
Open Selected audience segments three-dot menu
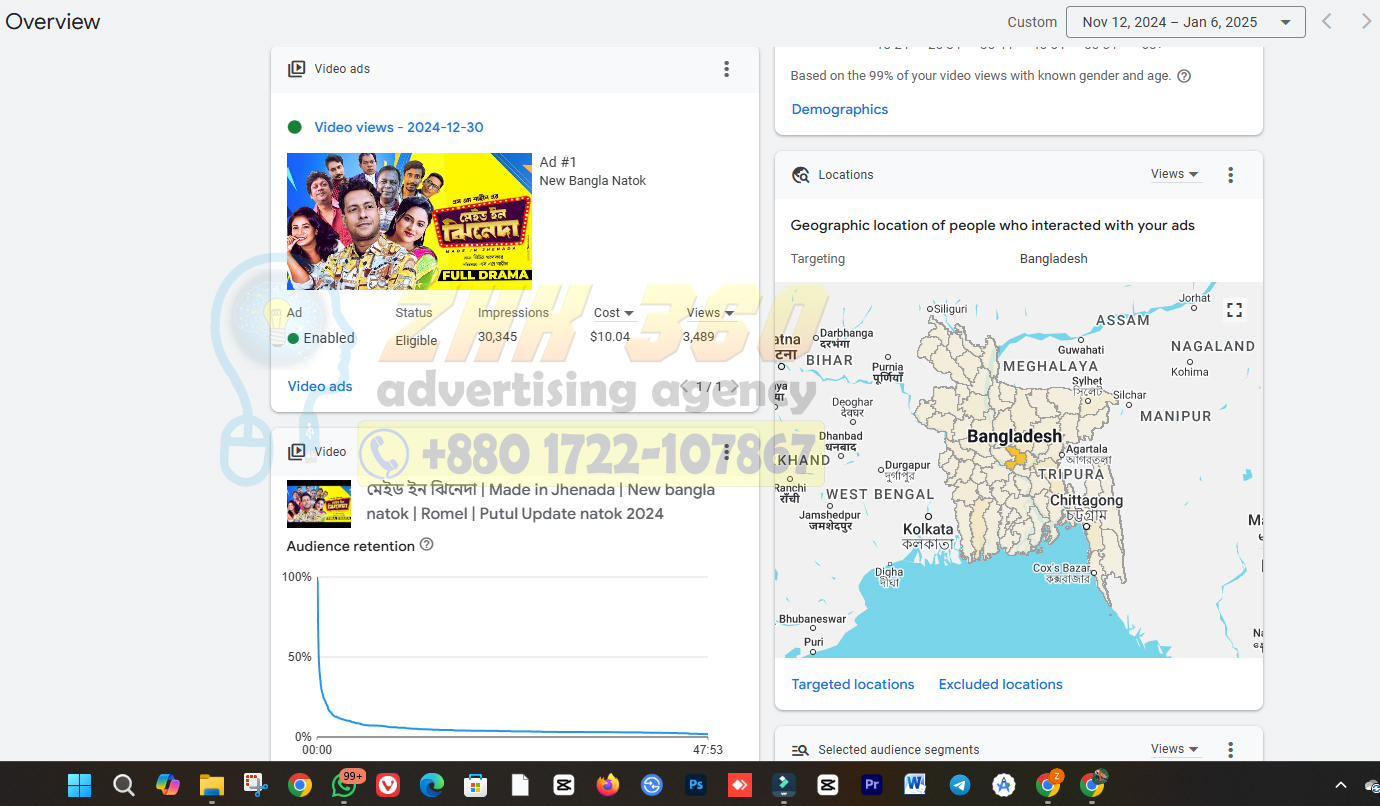(x=1231, y=750)
